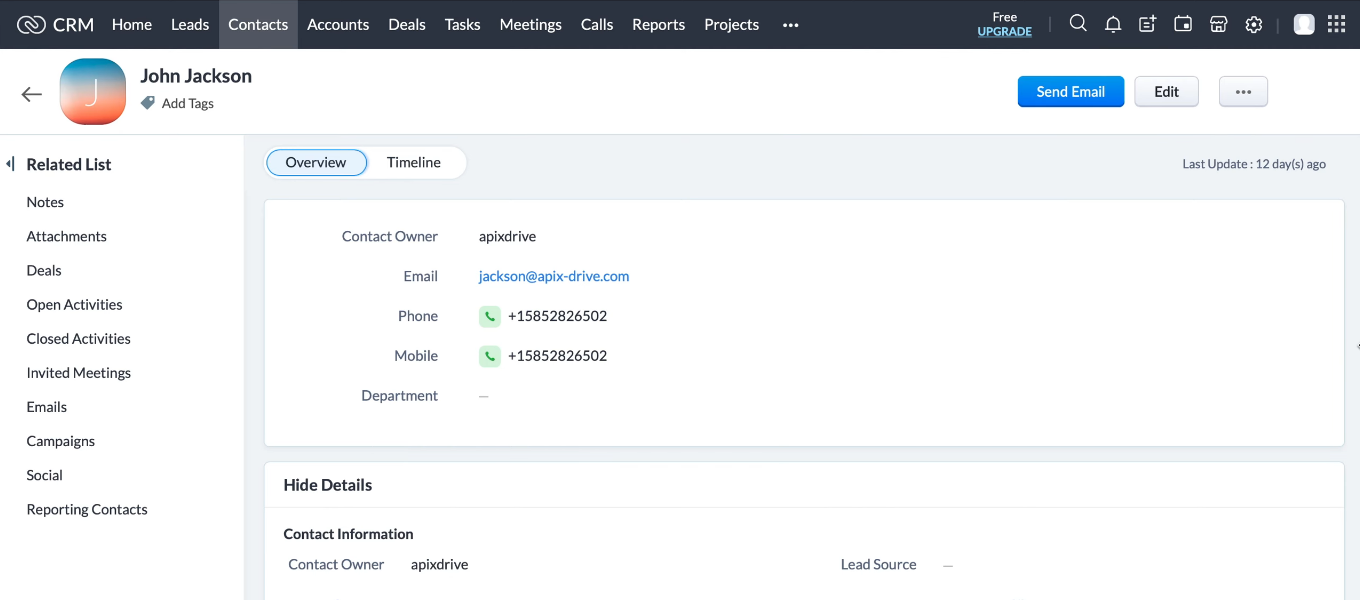Click the Send Email button
The width and height of the screenshot is (1360, 600).
1071,91
